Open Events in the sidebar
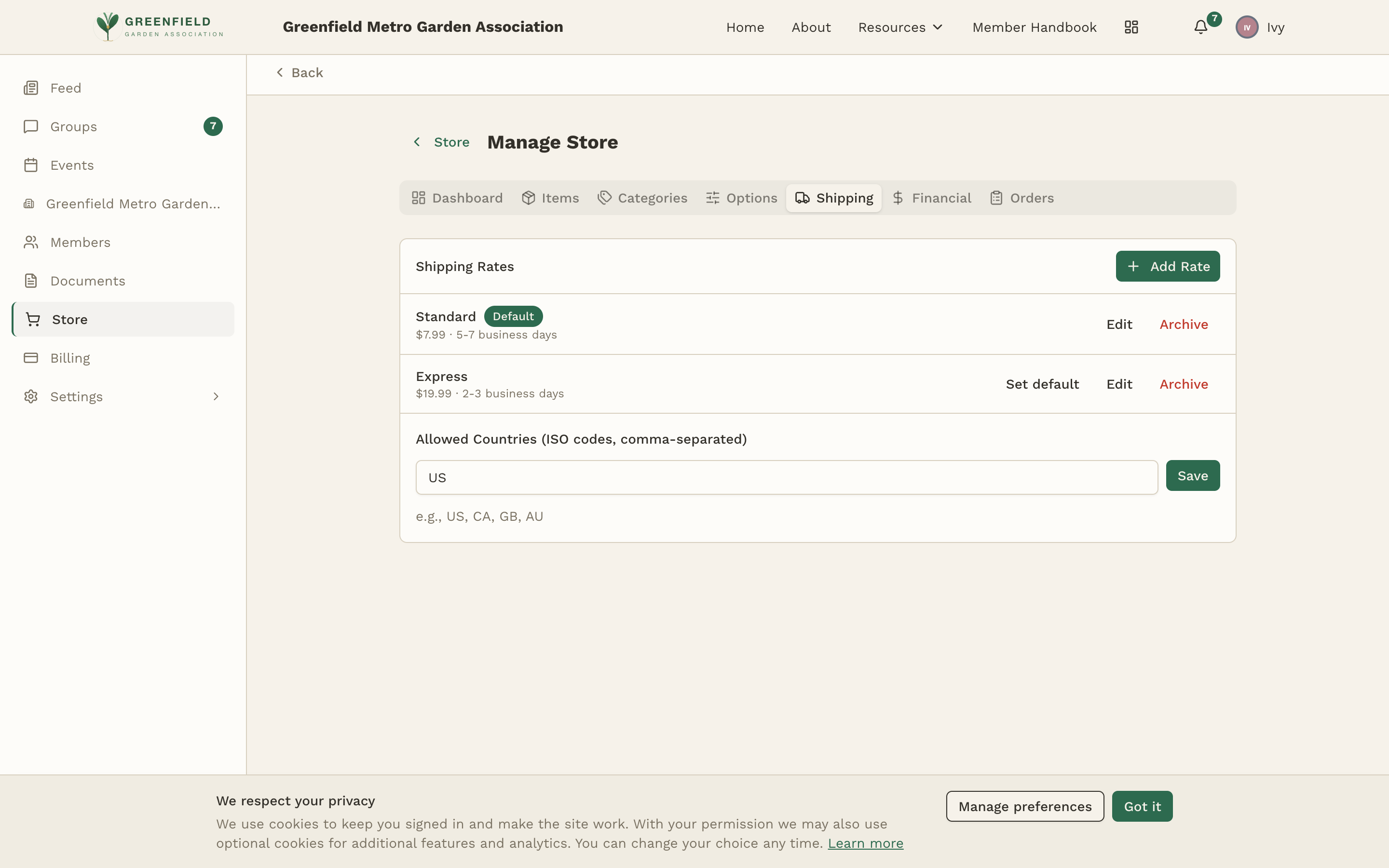Viewport: 1389px width, 868px height. click(x=123, y=165)
